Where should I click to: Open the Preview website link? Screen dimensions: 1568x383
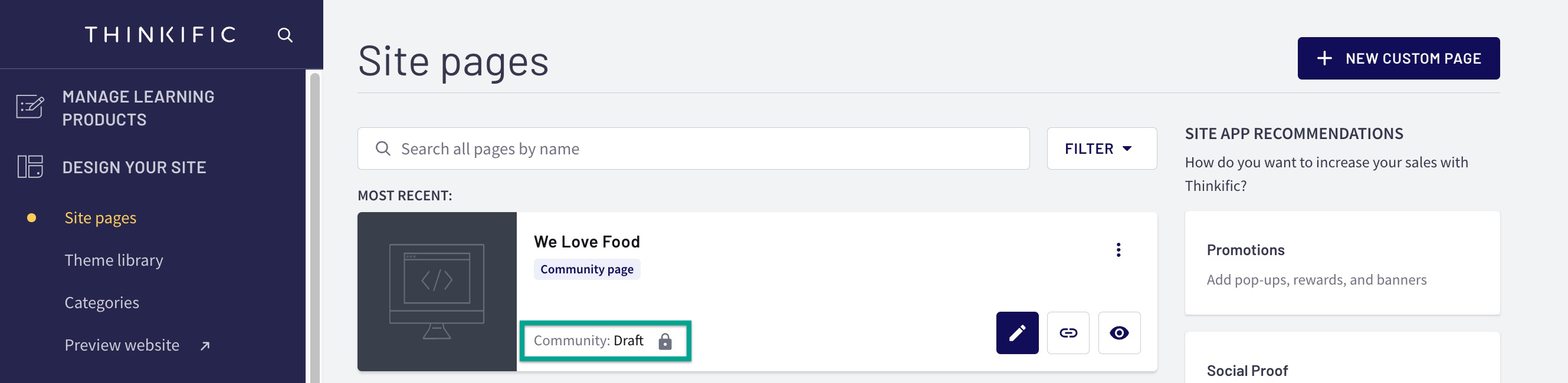122,345
